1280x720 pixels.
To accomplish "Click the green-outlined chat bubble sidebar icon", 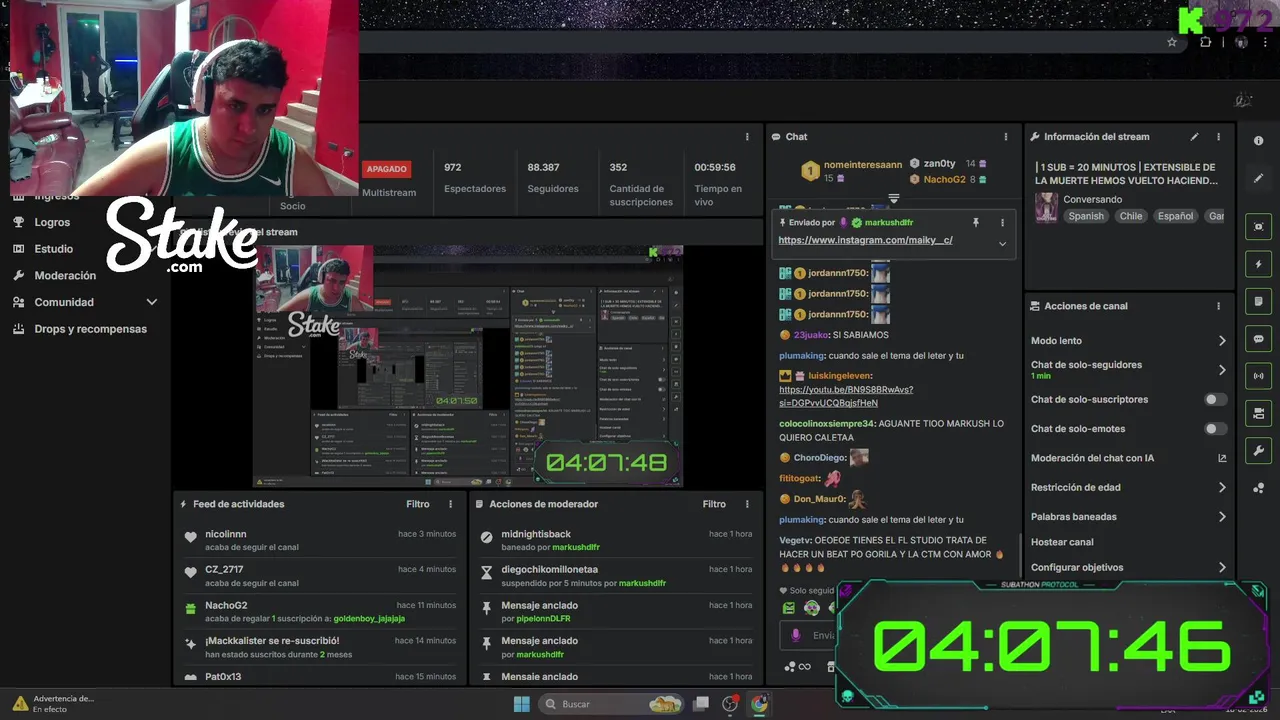I will (1258, 339).
